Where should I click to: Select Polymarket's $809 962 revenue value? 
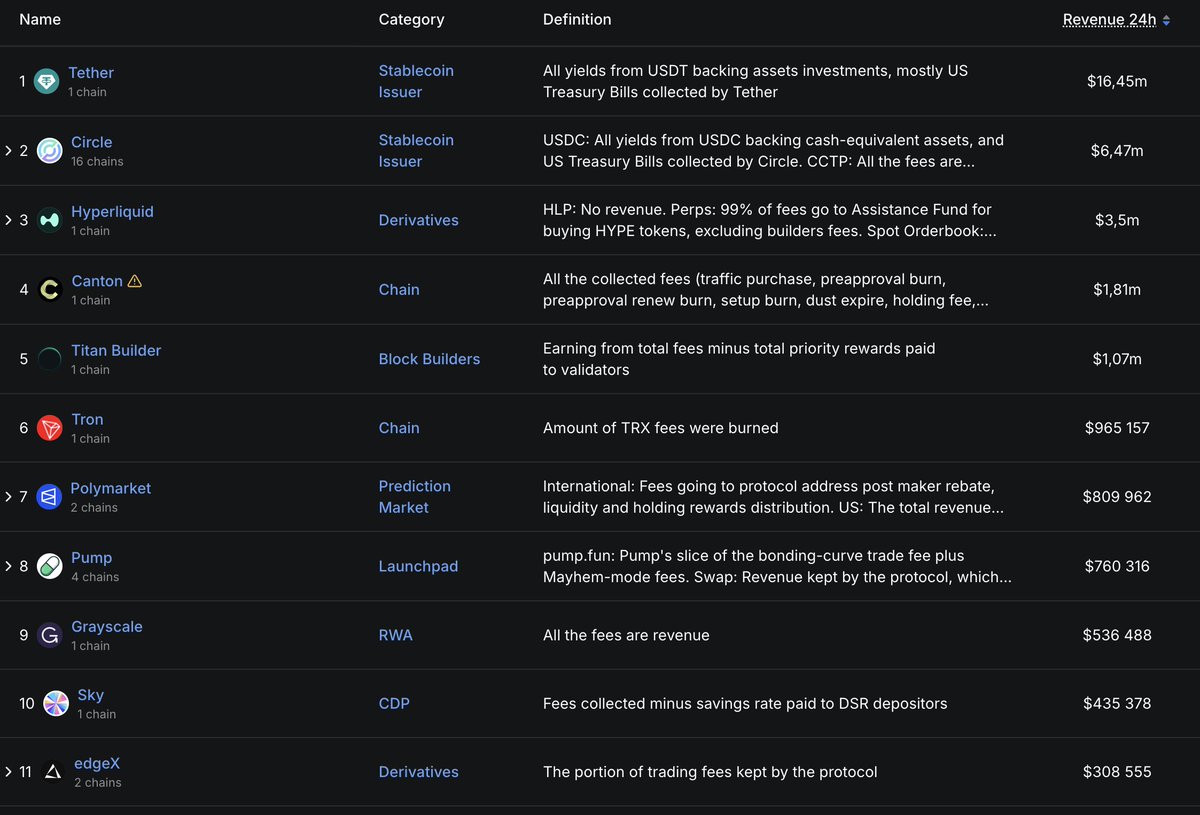pos(1117,497)
